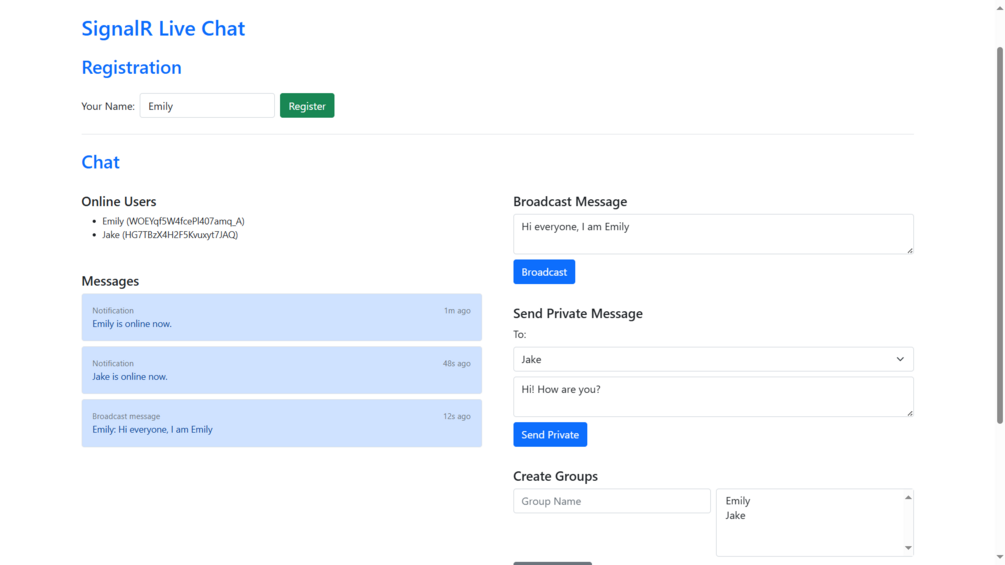
Task: Click the Create Groups heading
Action: click(x=555, y=476)
